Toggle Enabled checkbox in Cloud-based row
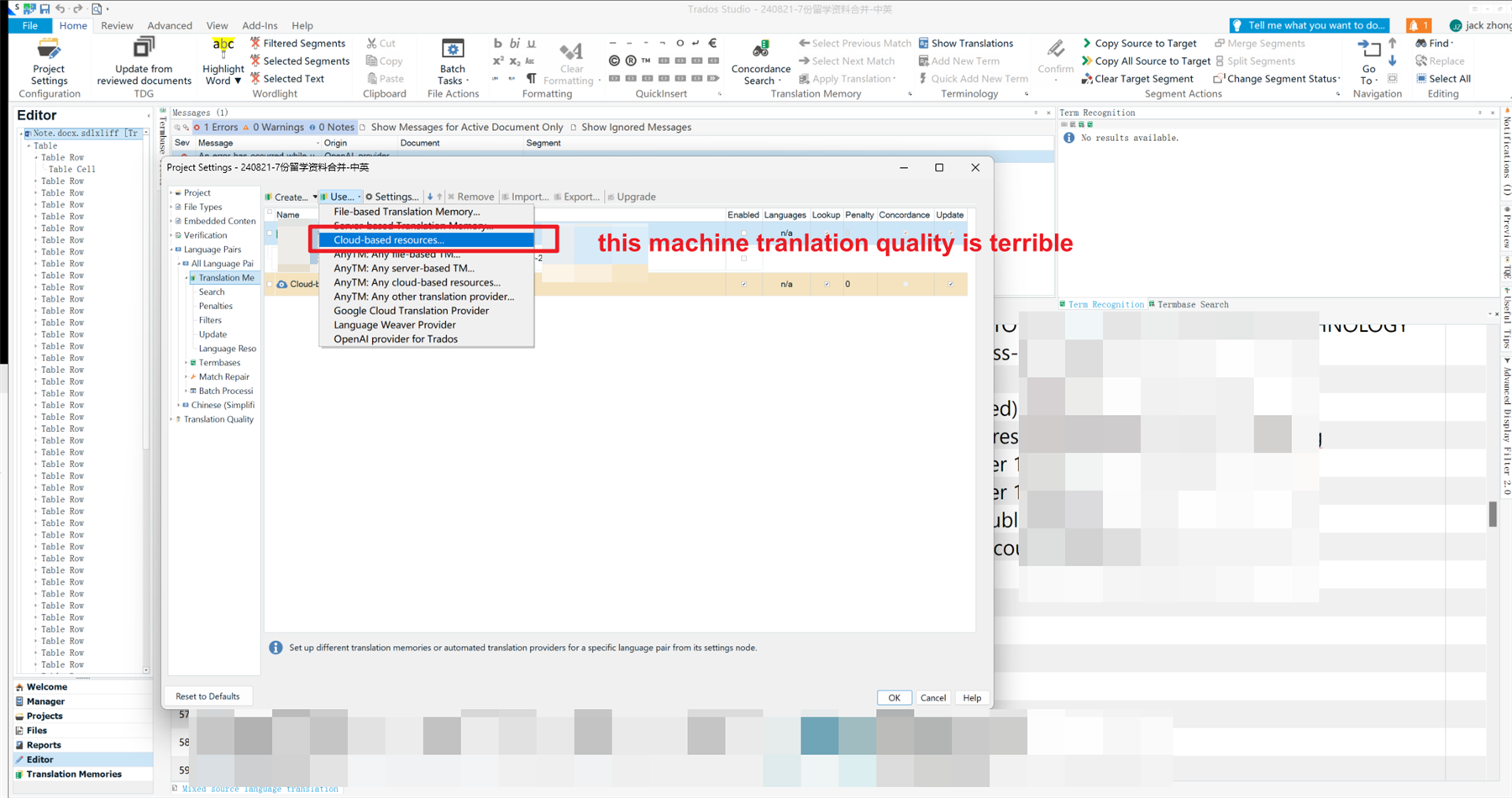1512x798 pixels. (743, 284)
